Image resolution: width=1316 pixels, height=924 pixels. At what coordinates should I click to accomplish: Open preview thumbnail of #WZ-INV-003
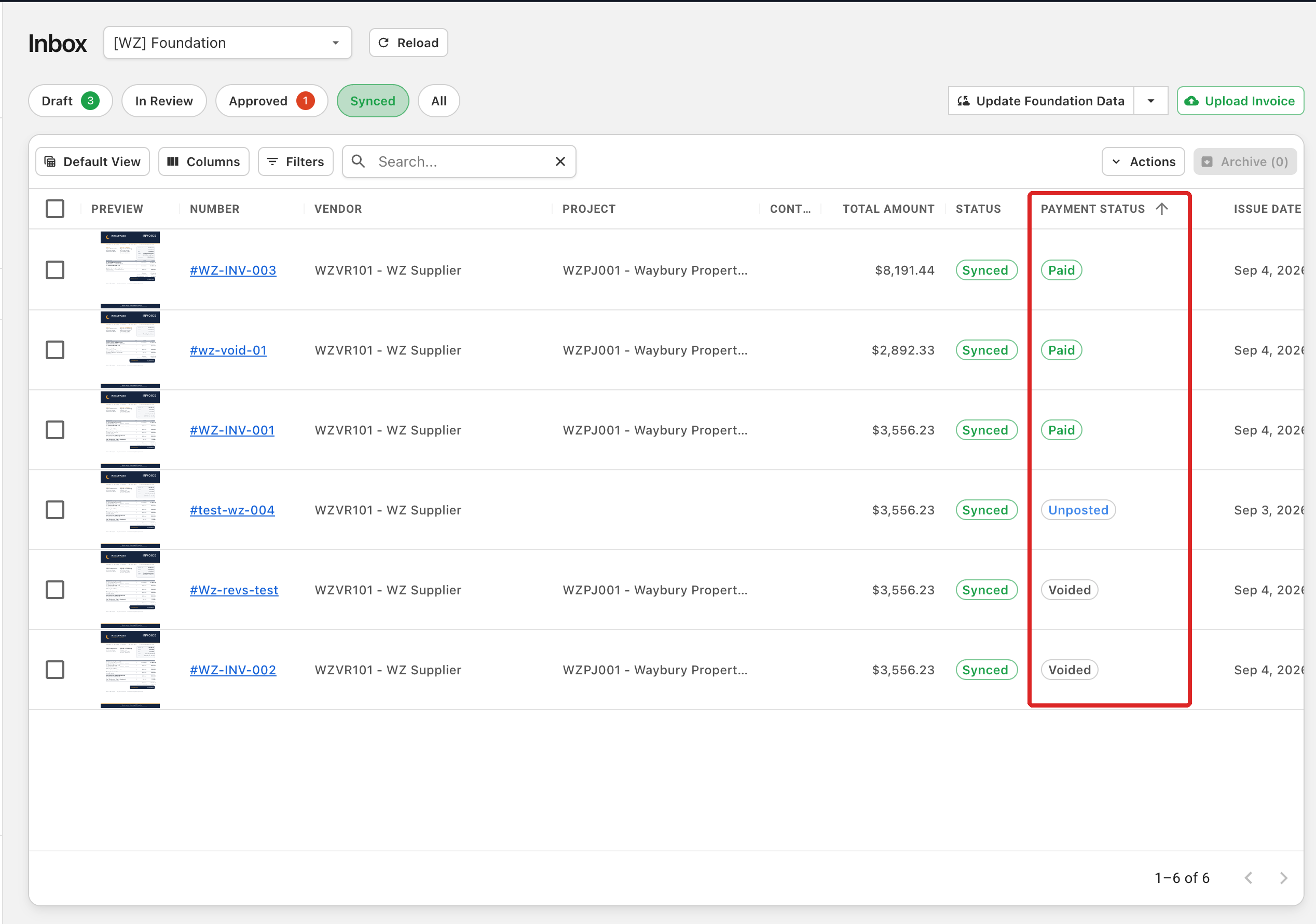pyautogui.click(x=130, y=270)
